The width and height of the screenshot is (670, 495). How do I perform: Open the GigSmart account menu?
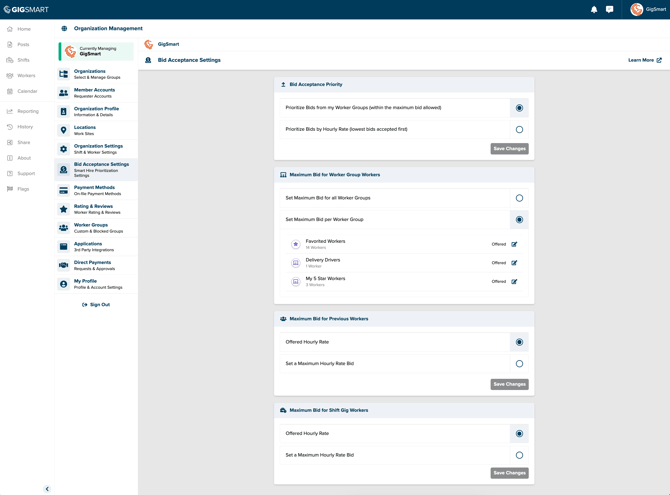click(x=648, y=9)
